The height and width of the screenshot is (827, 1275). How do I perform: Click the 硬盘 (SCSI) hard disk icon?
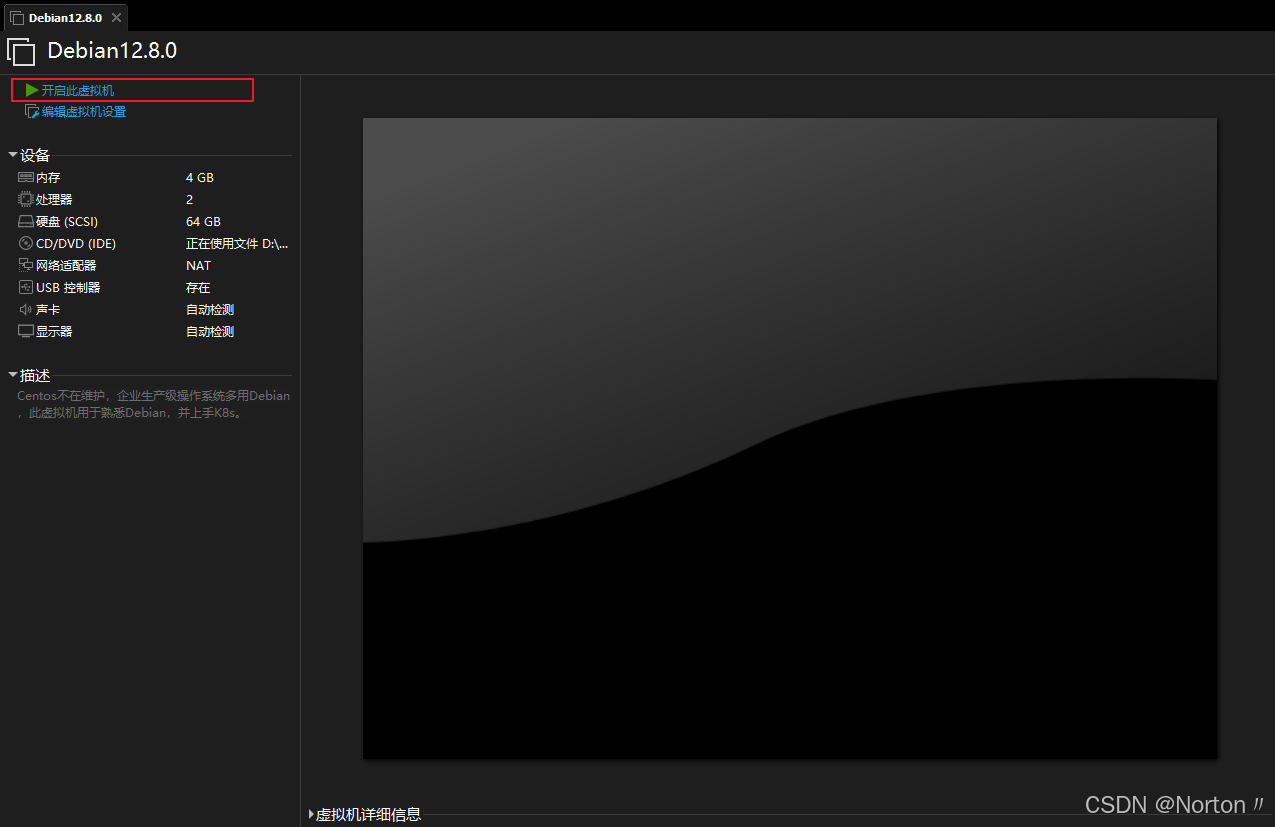coord(26,221)
